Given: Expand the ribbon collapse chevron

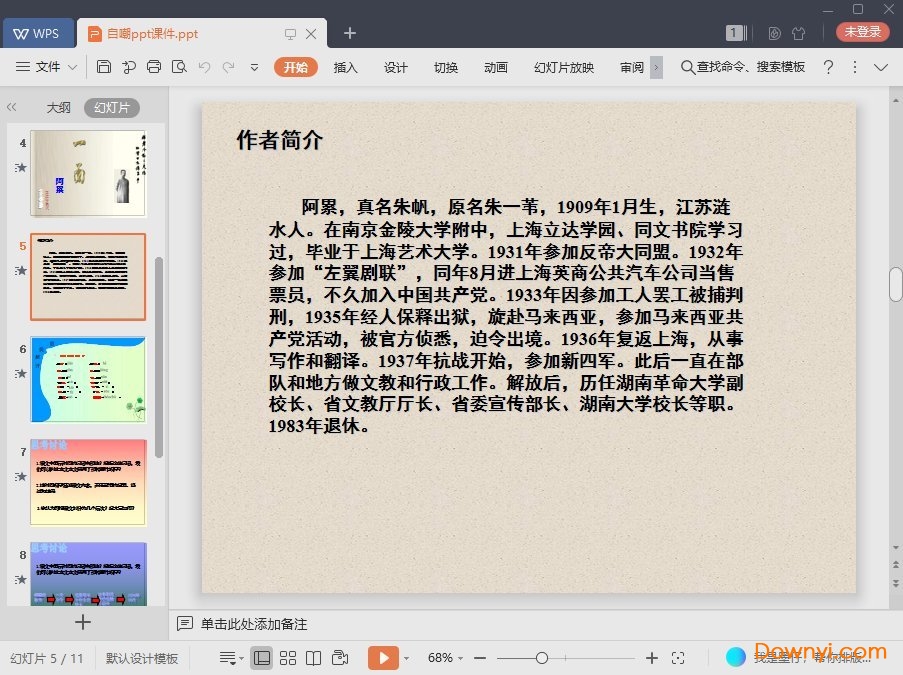Looking at the screenshot, I should 881,67.
